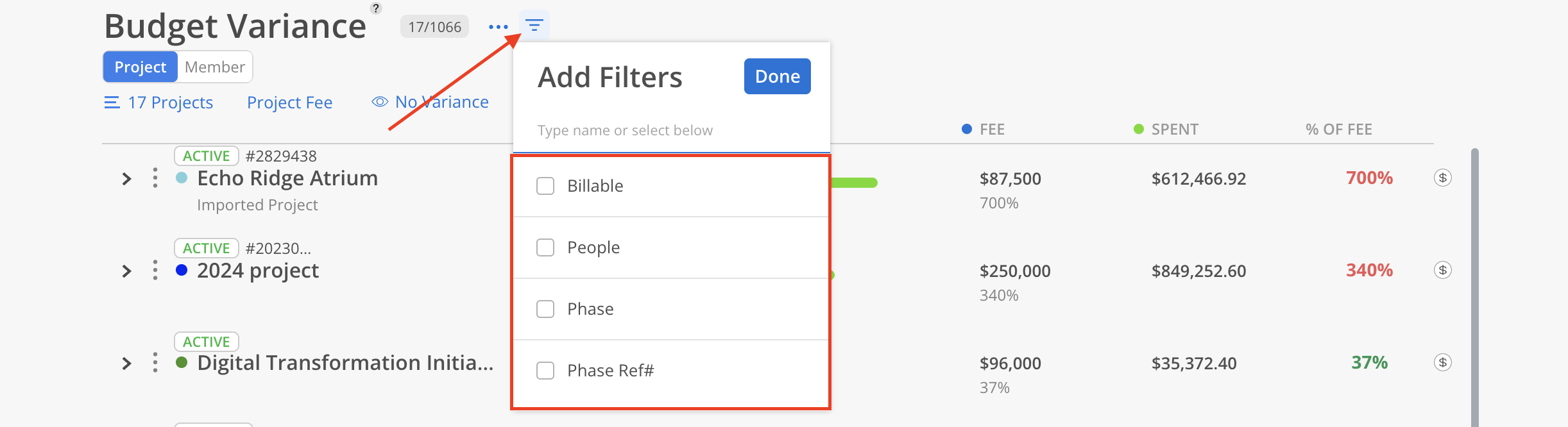This screenshot has width=1568, height=427.
Task: Toggle the No Variance eye link
Action: 430,102
